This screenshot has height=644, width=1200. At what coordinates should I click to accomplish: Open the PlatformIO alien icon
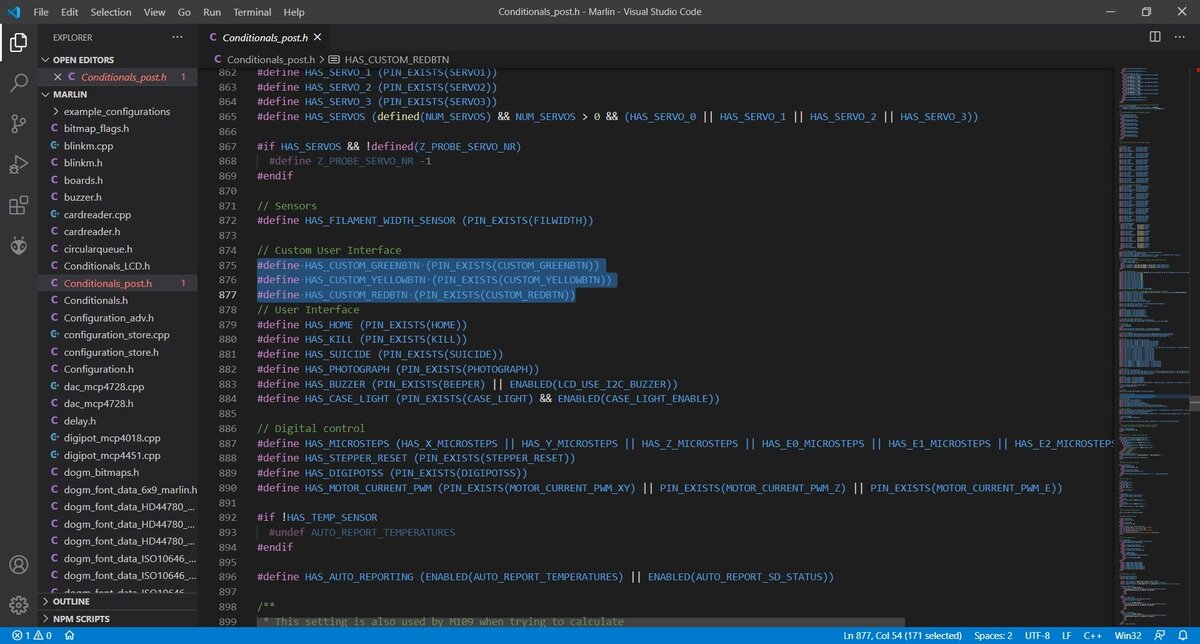pyautogui.click(x=18, y=246)
